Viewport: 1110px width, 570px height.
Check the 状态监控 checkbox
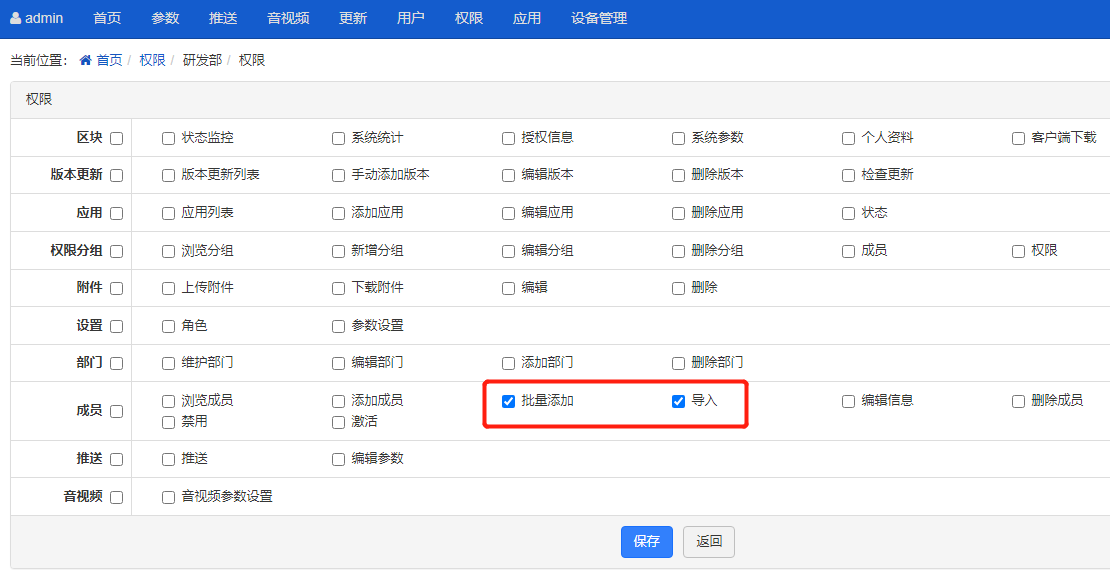coord(168,138)
